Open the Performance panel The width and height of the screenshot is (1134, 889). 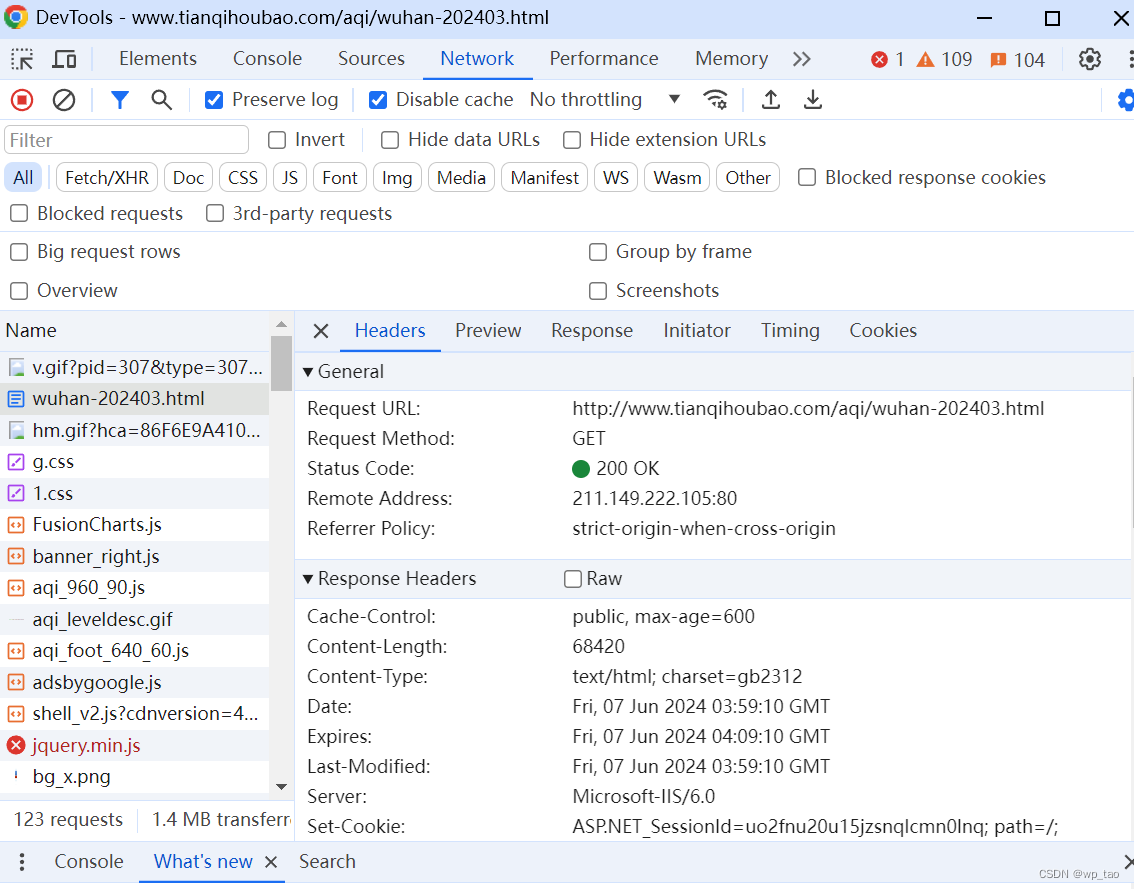(604, 59)
